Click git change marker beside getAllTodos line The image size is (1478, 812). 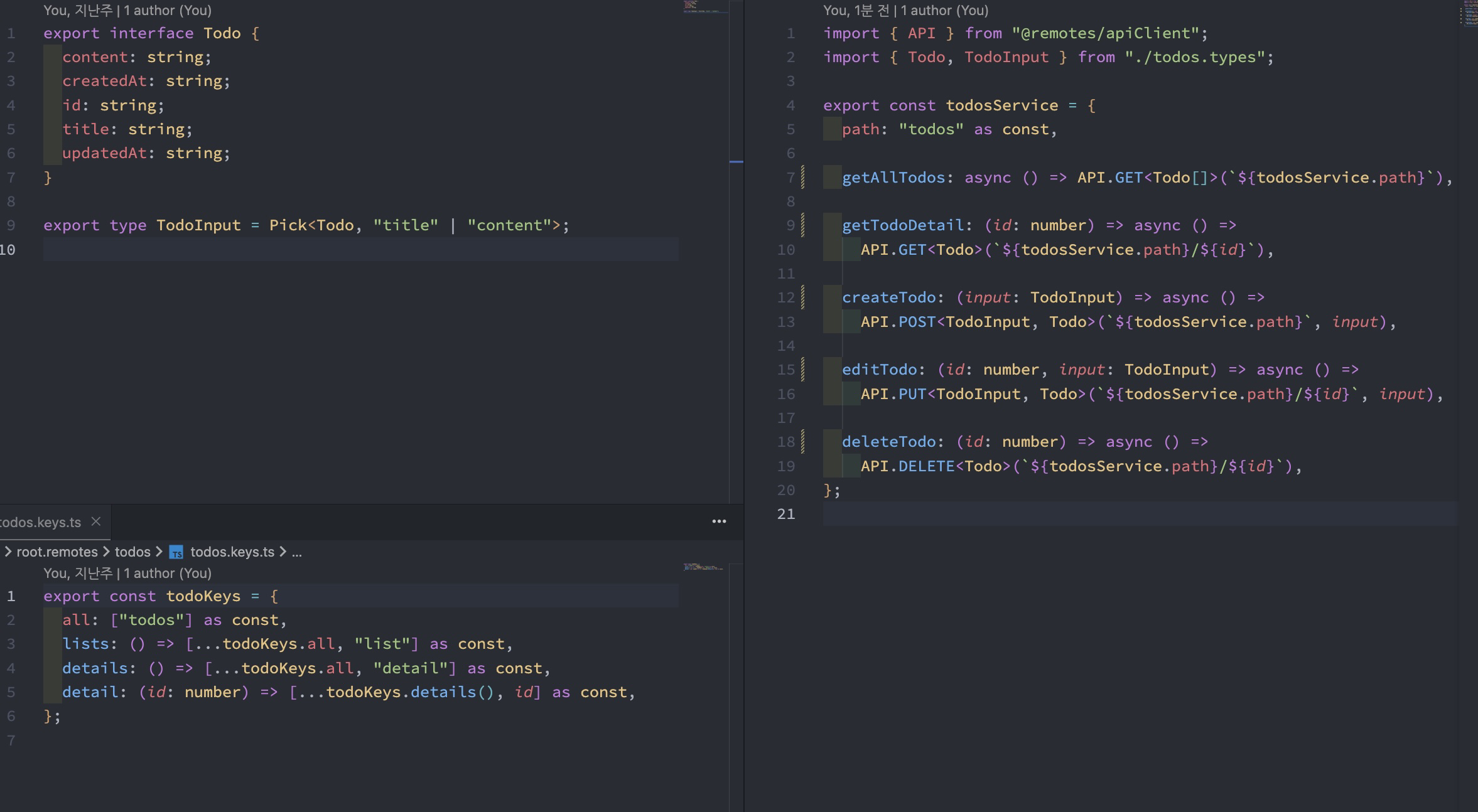pos(803,178)
